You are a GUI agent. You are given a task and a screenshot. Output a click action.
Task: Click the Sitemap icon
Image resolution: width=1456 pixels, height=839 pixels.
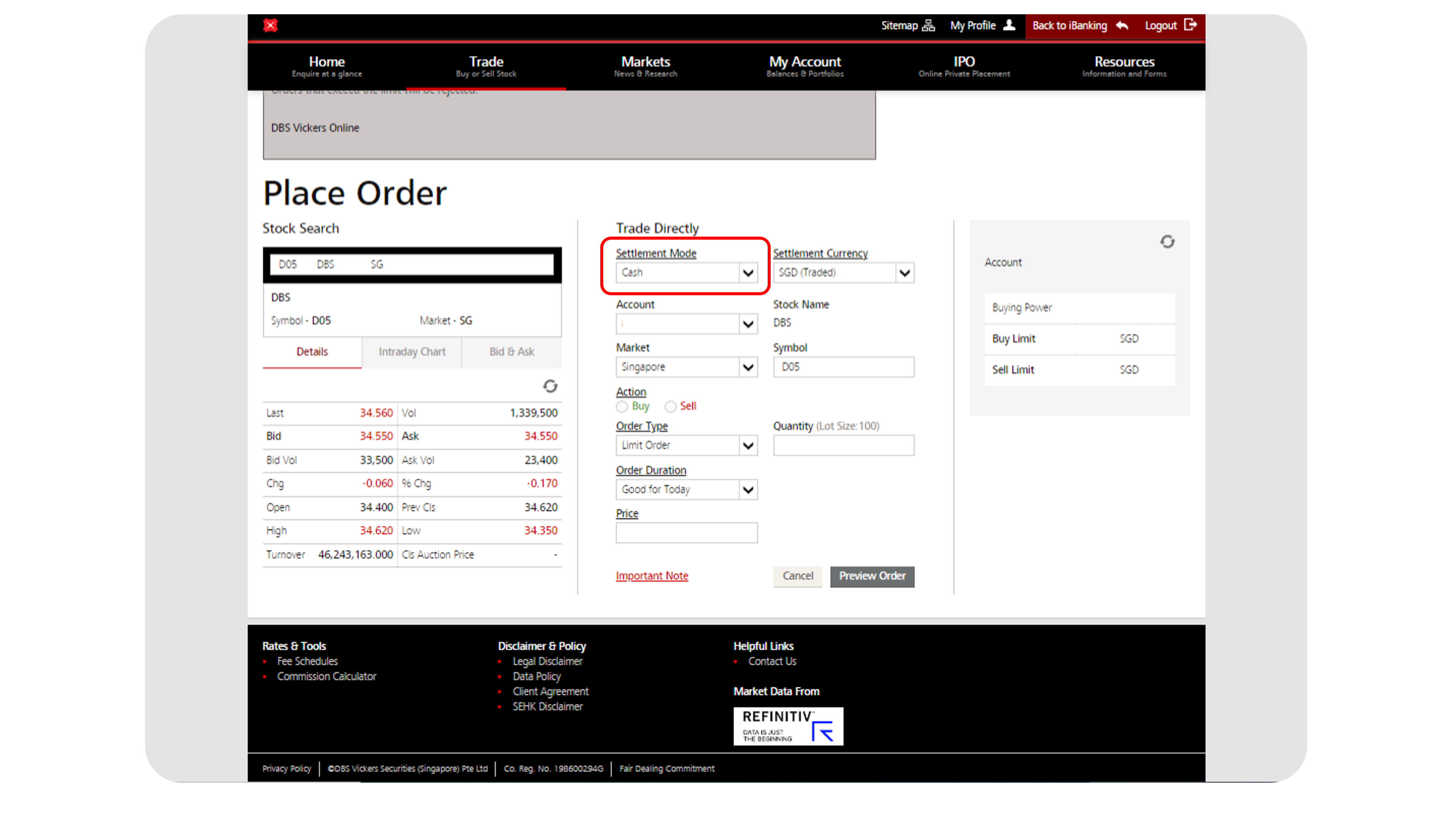click(928, 25)
